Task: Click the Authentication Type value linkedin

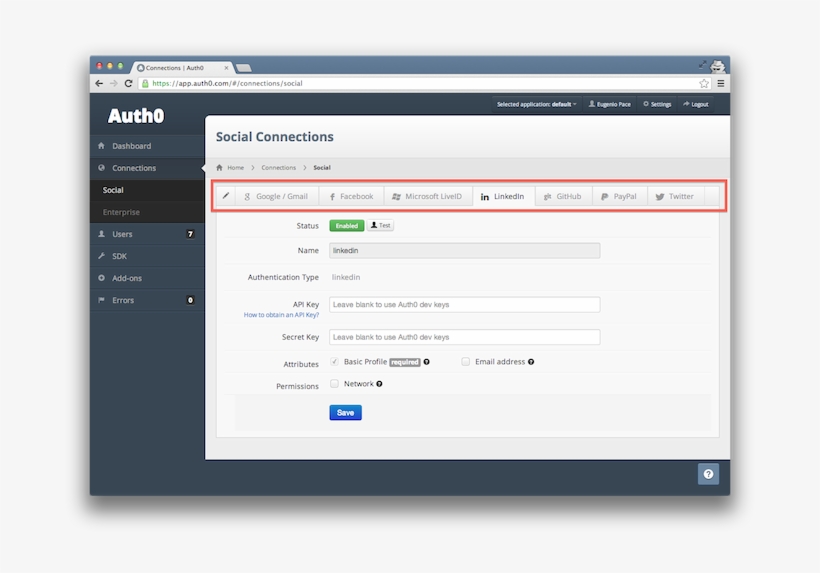Action: (x=346, y=277)
